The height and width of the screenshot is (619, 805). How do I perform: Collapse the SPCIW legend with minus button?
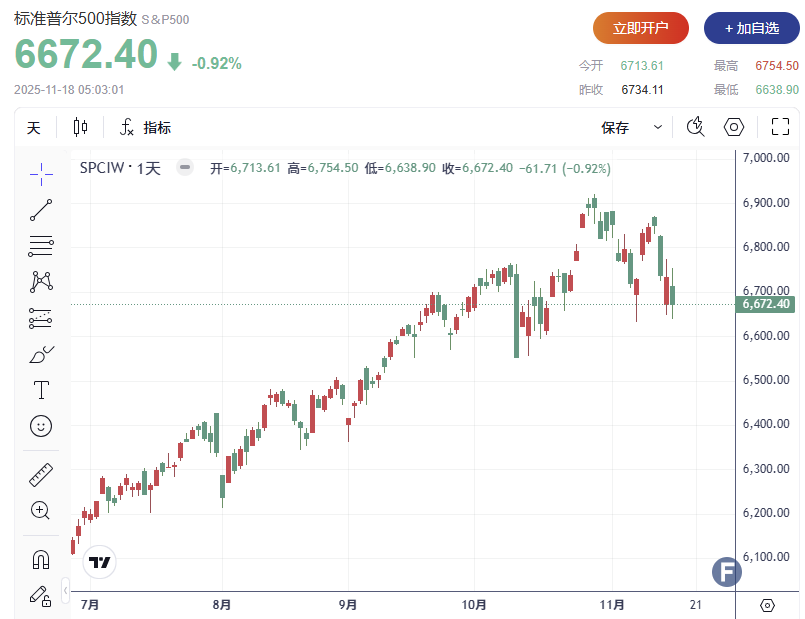(185, 167)
